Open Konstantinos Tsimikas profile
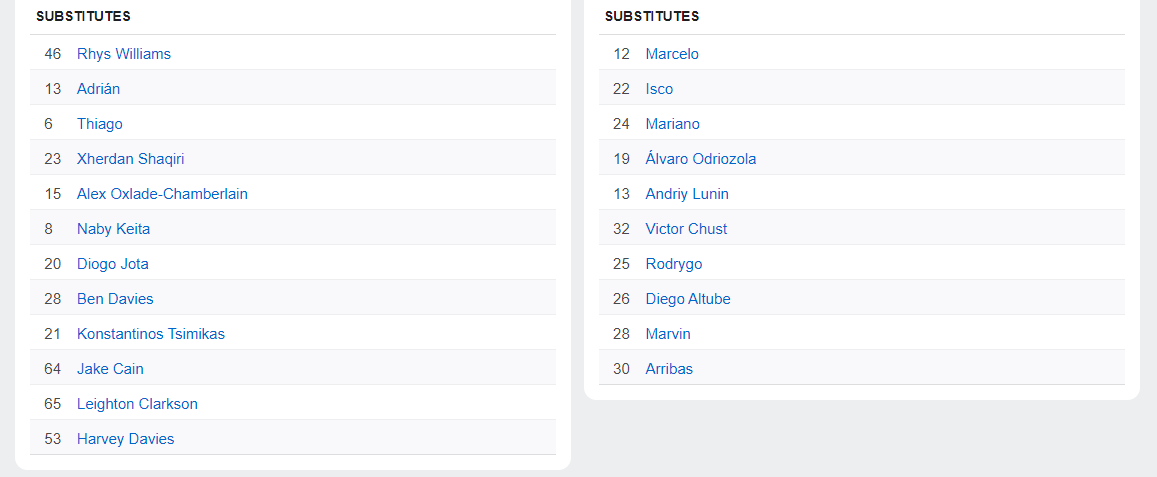The width and height of the screenshot is (1157, 477). 151,334
